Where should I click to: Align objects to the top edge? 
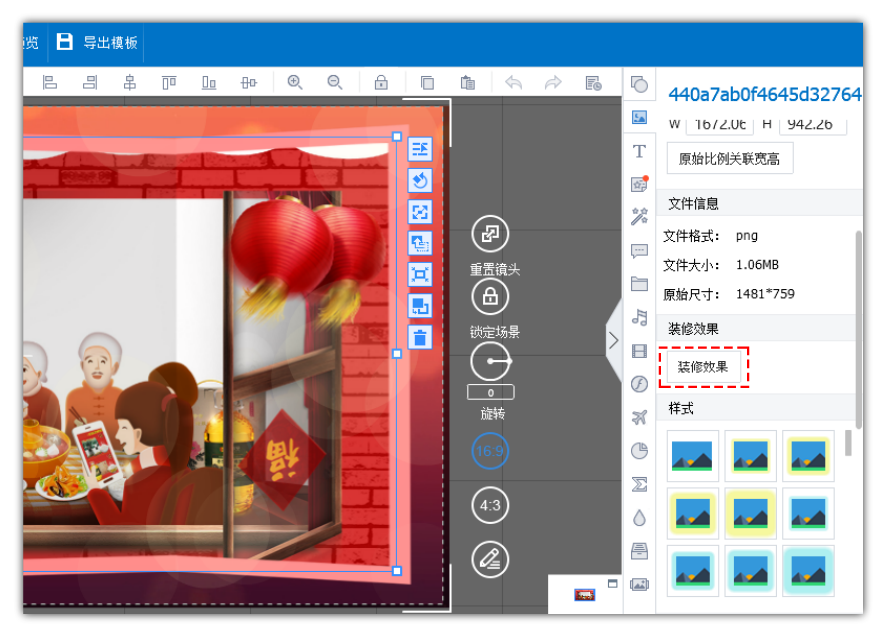(169, 83)
